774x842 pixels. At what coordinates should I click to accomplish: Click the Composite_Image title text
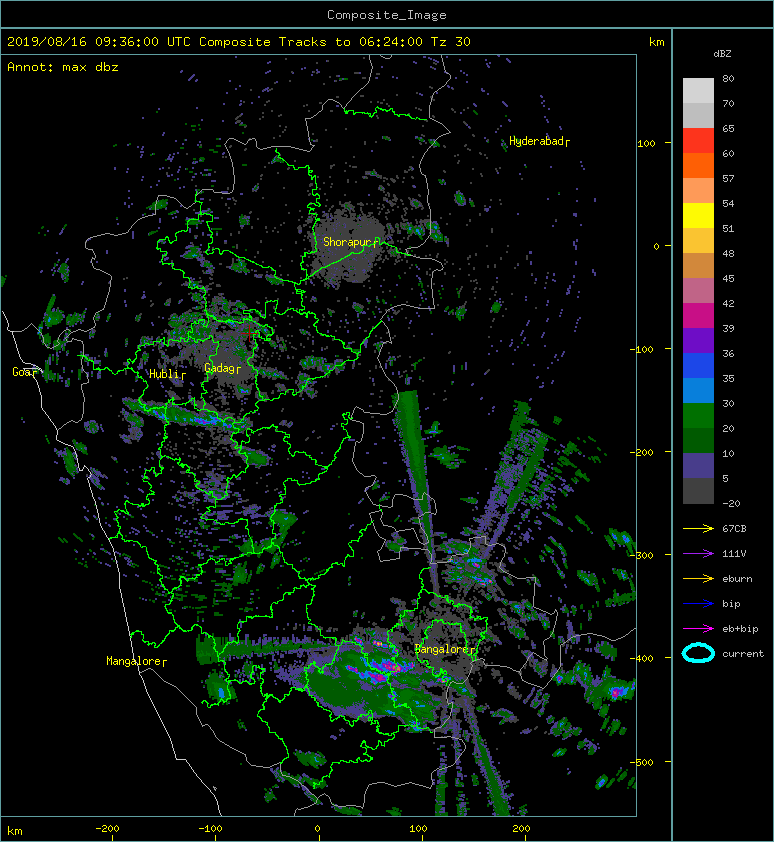click(x=387, y=15)
